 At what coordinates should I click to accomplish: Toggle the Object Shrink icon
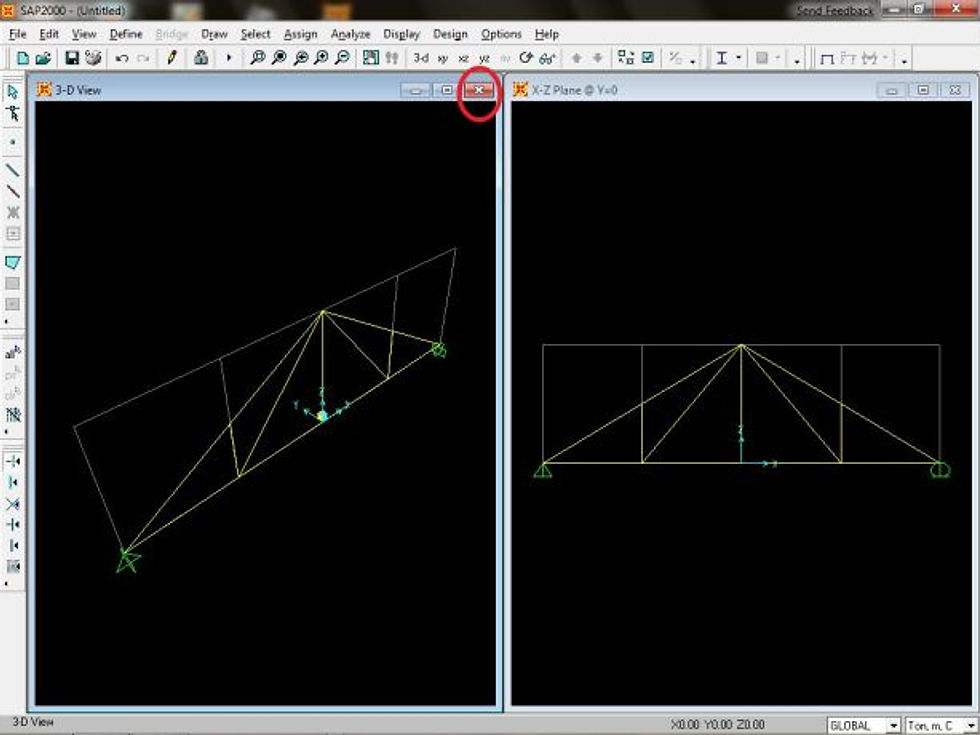coord(626,58)
